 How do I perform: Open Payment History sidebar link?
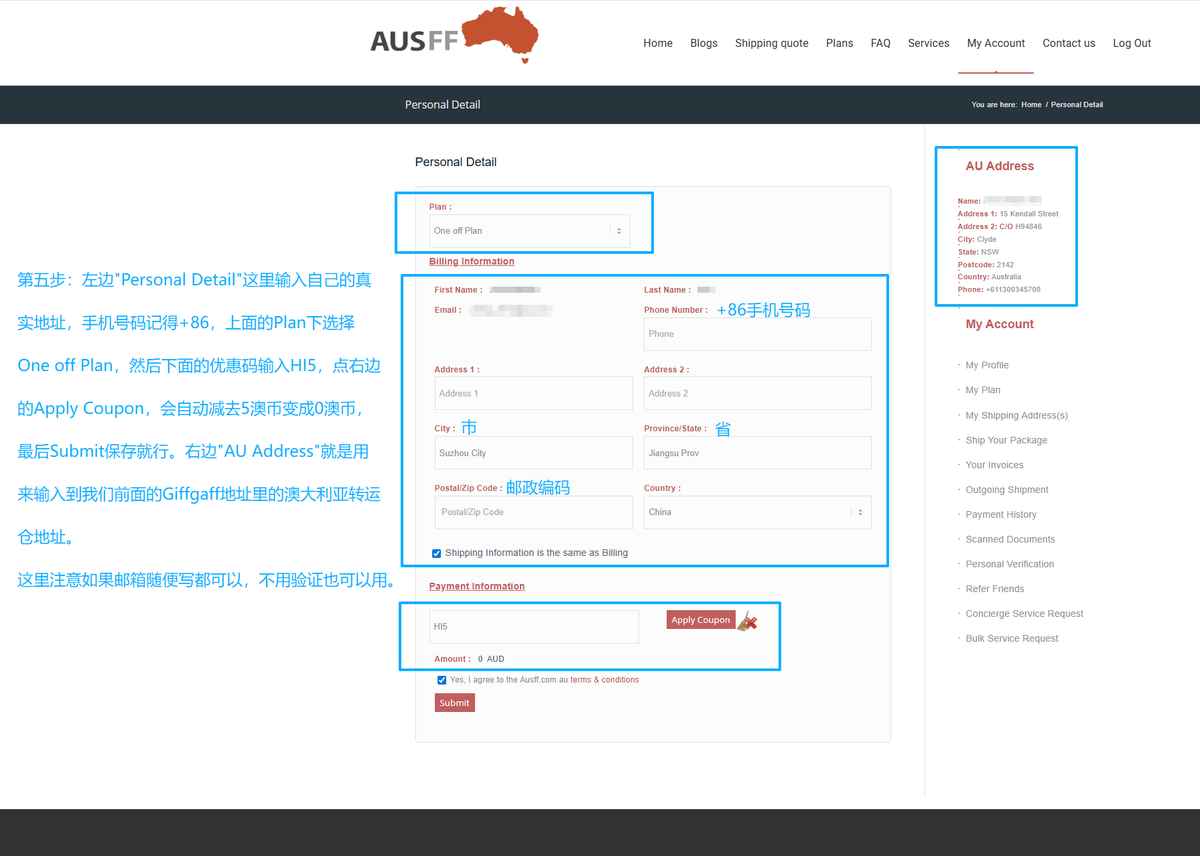[x=1001, y=515]
